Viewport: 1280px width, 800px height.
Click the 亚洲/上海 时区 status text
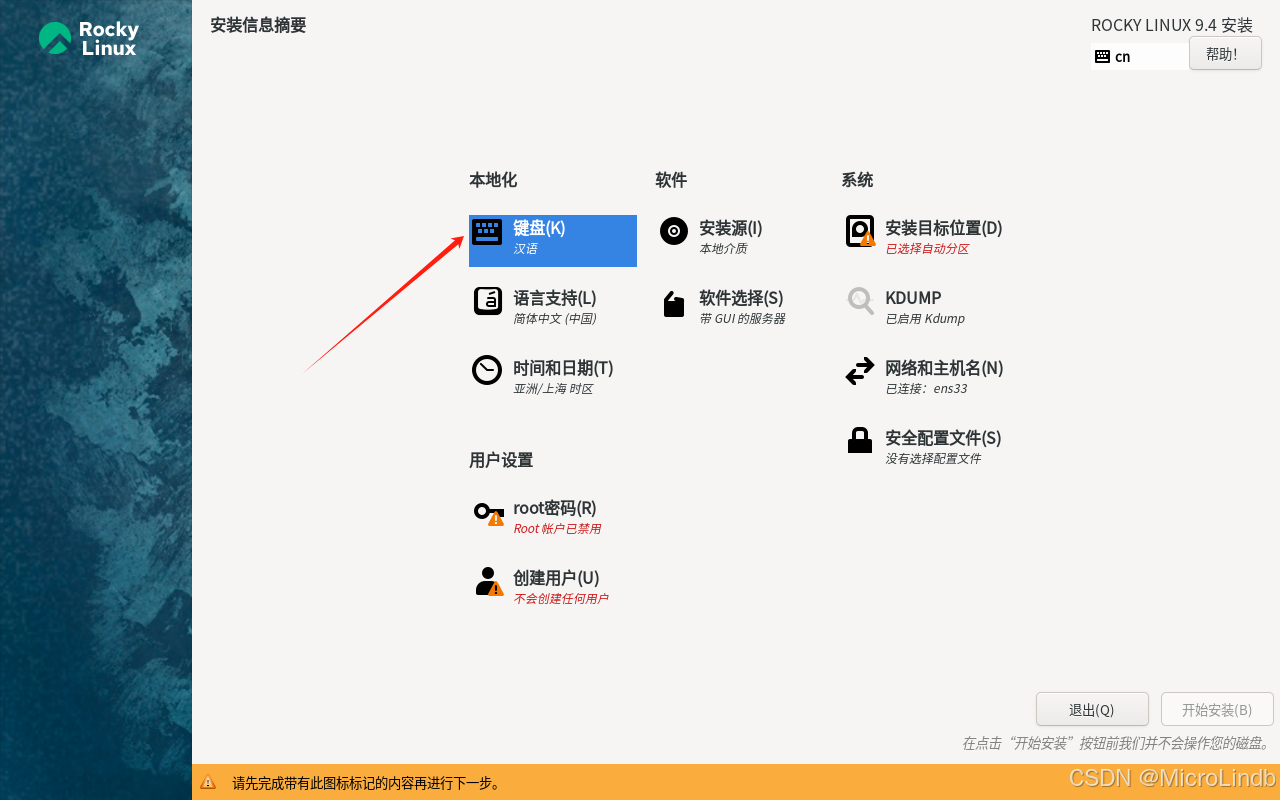coord(553,389)
